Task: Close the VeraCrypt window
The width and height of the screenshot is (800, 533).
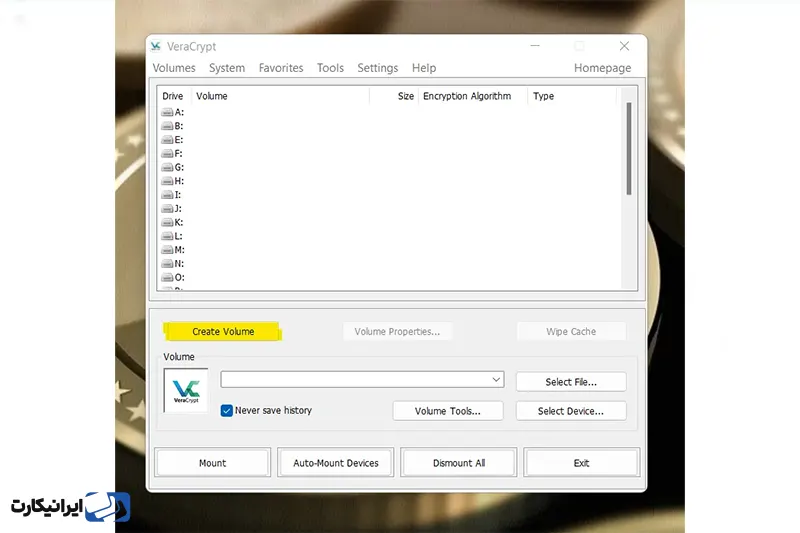Action: pyautogui.click(x=624, y=46)
